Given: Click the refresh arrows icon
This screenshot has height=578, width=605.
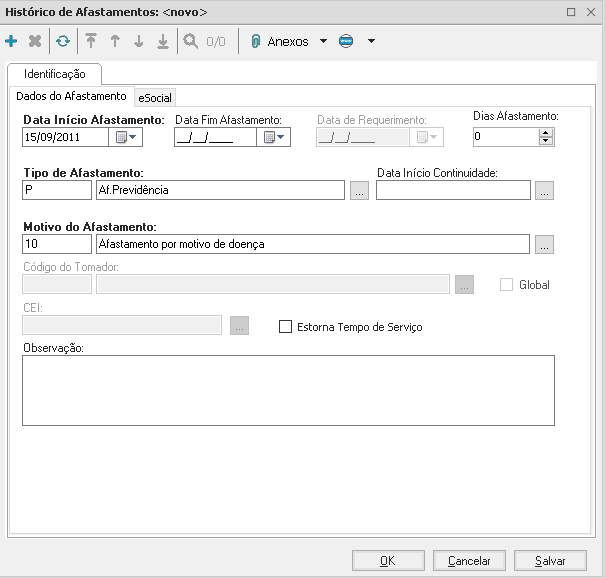Looking at the screenshot, I should click(x=63, y=41).
